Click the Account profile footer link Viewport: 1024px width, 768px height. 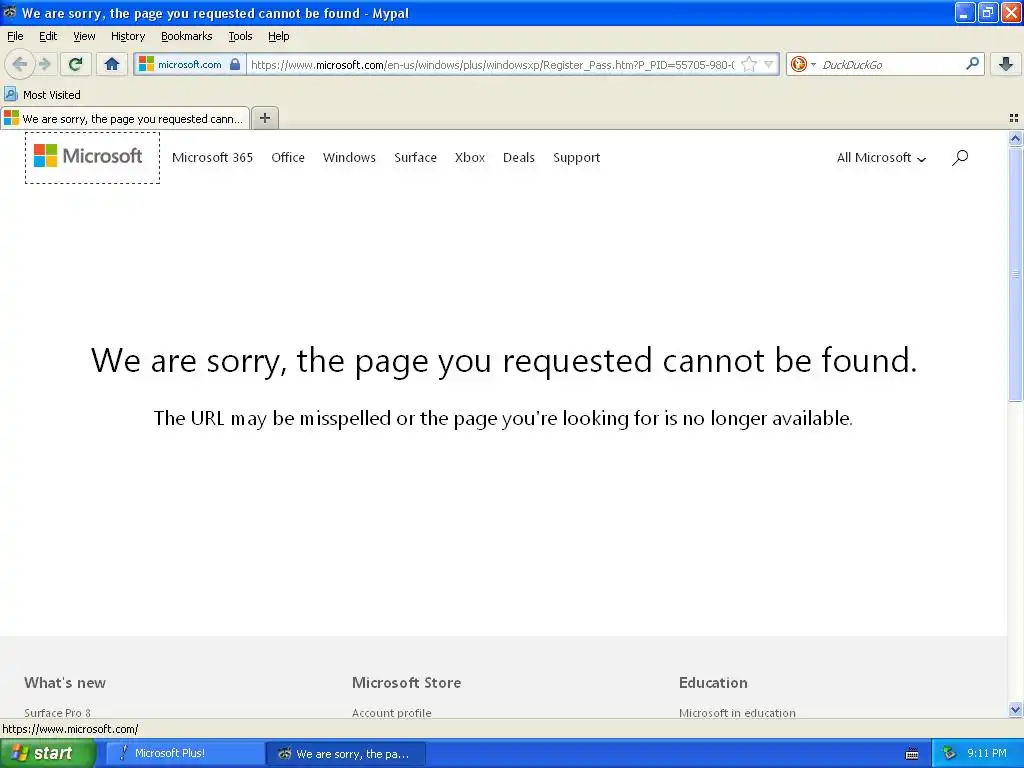click(x=392, y=712)
